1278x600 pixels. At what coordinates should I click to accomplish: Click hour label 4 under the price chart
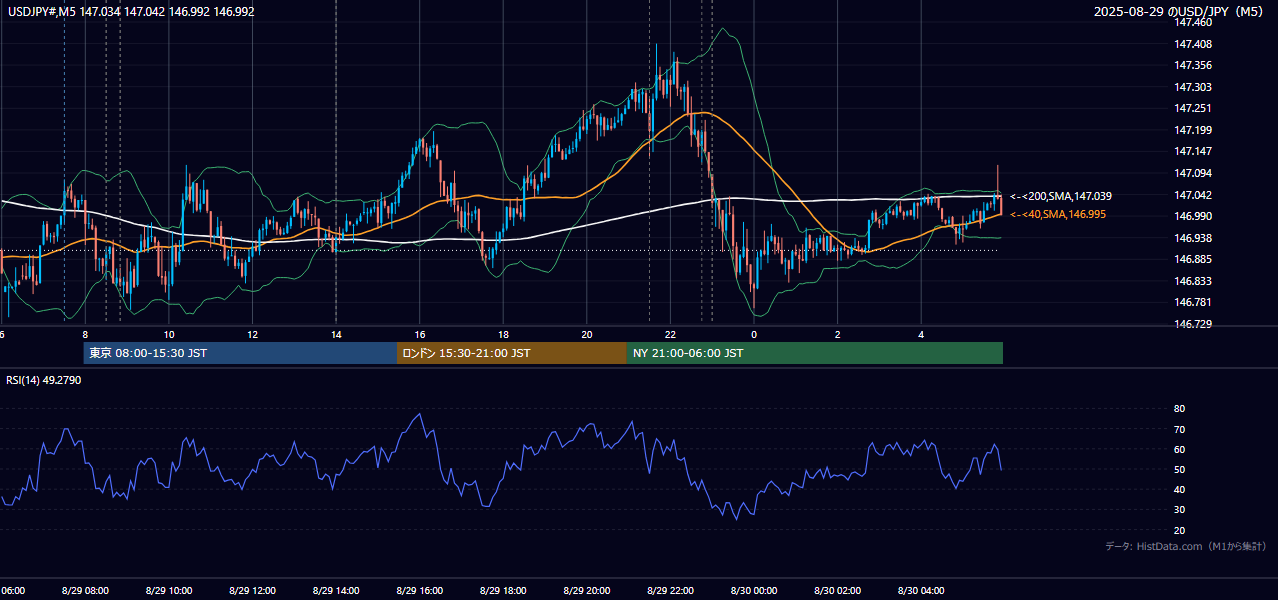click(921, 334)
